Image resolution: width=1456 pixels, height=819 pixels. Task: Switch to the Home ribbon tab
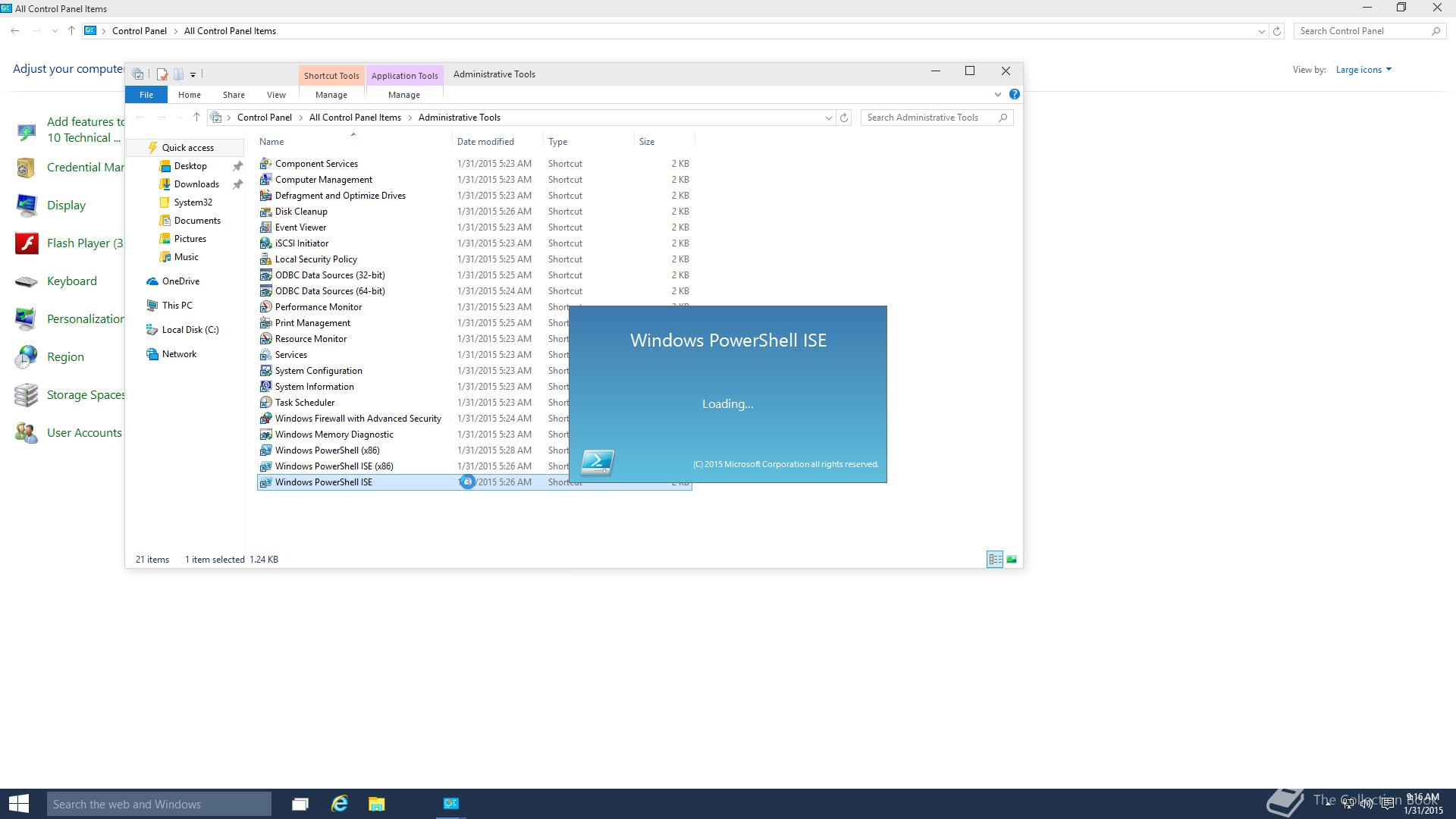coord(190,95)
